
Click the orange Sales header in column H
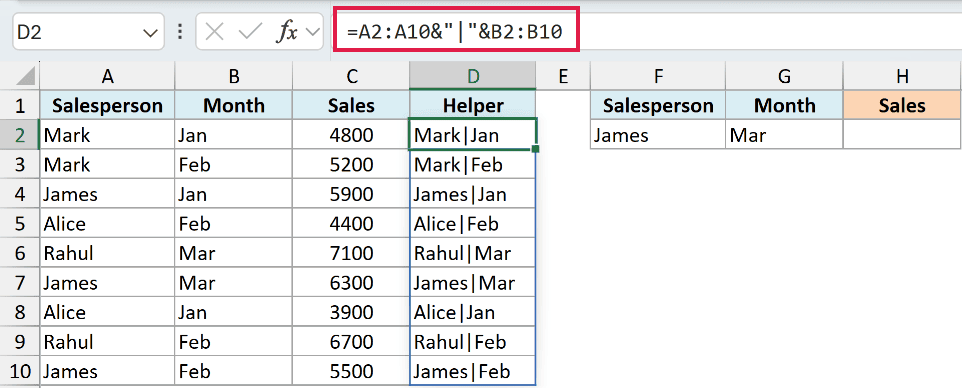point(902,106)
